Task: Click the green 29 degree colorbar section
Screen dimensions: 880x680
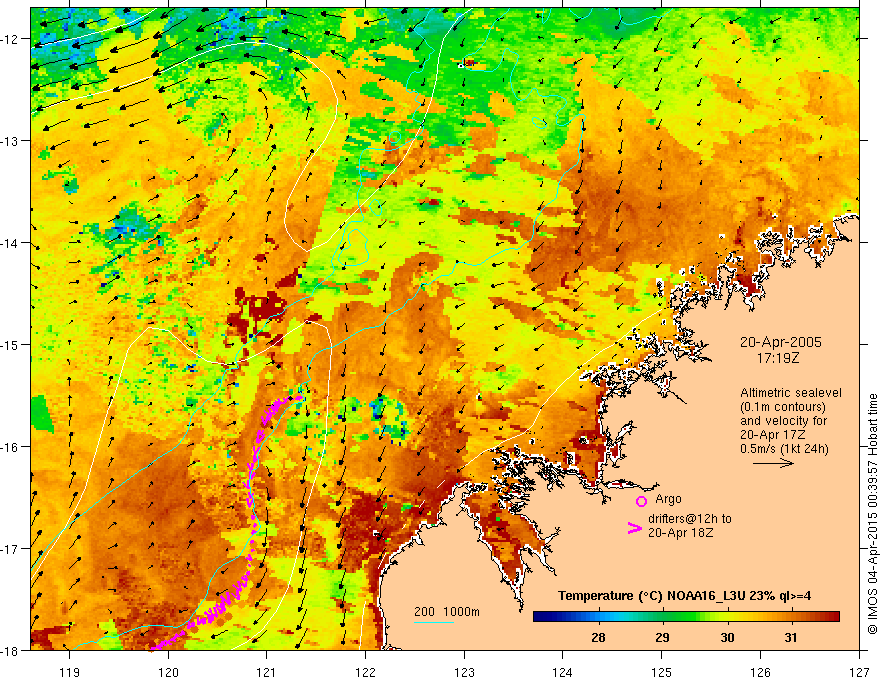Action: coord(663,616)
